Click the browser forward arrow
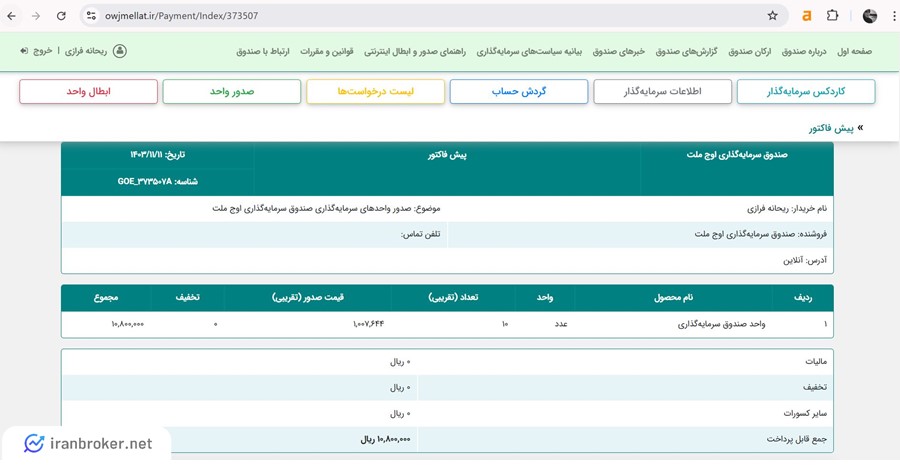Viewport: 900px width, 470px height. [x=36, y=16]
